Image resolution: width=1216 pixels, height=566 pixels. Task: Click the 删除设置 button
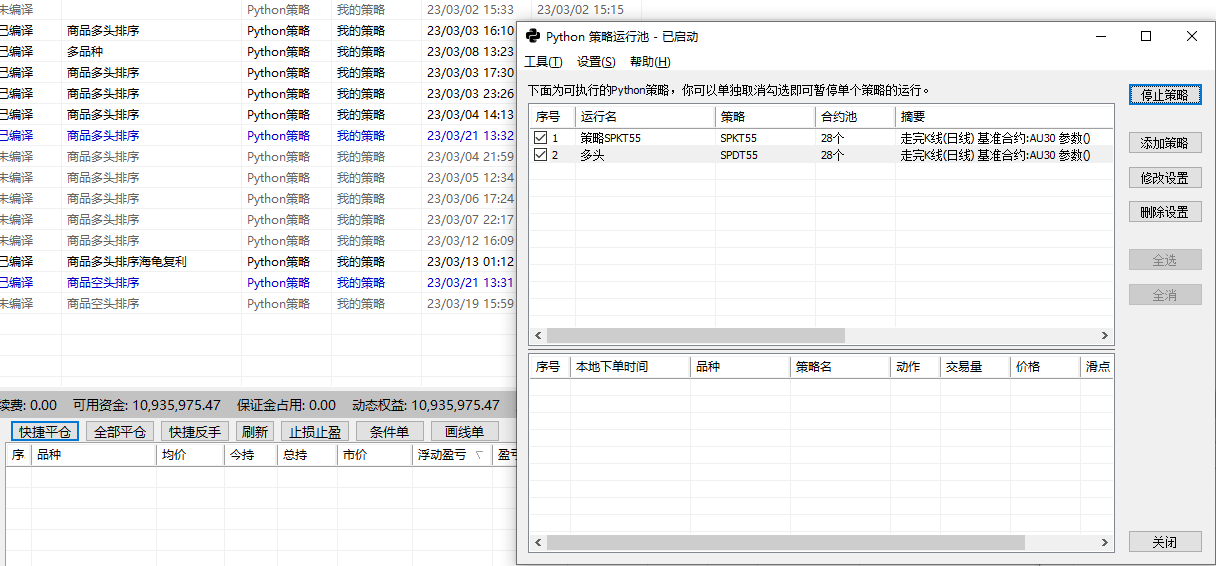[x=1164, y=212]
